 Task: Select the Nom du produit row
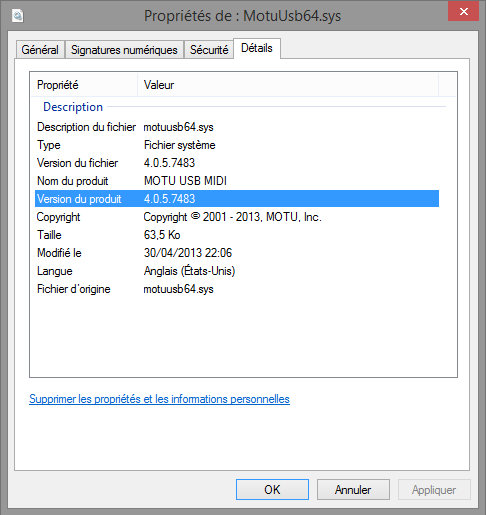pyautogui.click(x=237, y=181)
